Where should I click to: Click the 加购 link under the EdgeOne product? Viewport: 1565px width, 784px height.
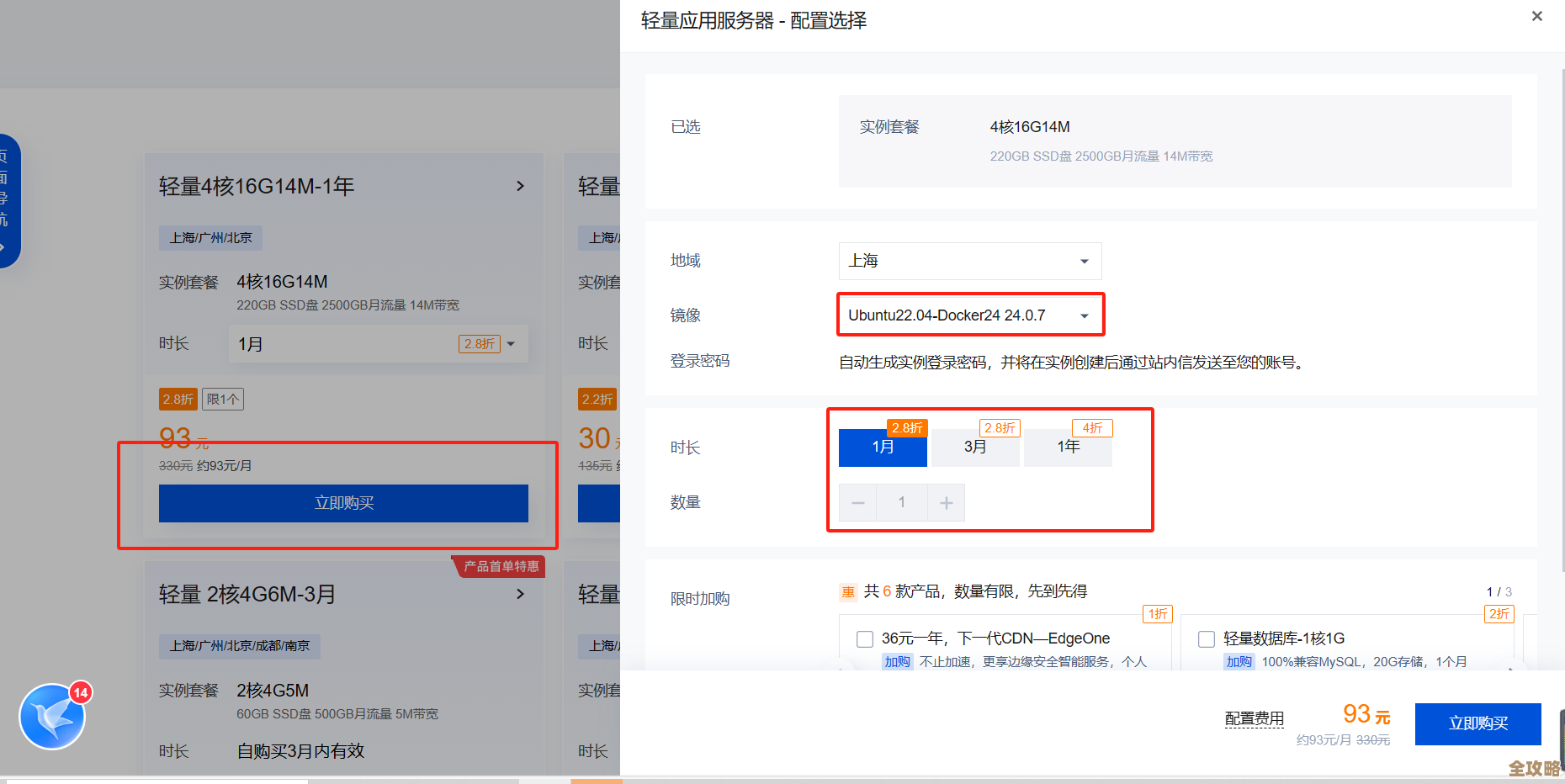pyautogui.click(x=897, y=661)
